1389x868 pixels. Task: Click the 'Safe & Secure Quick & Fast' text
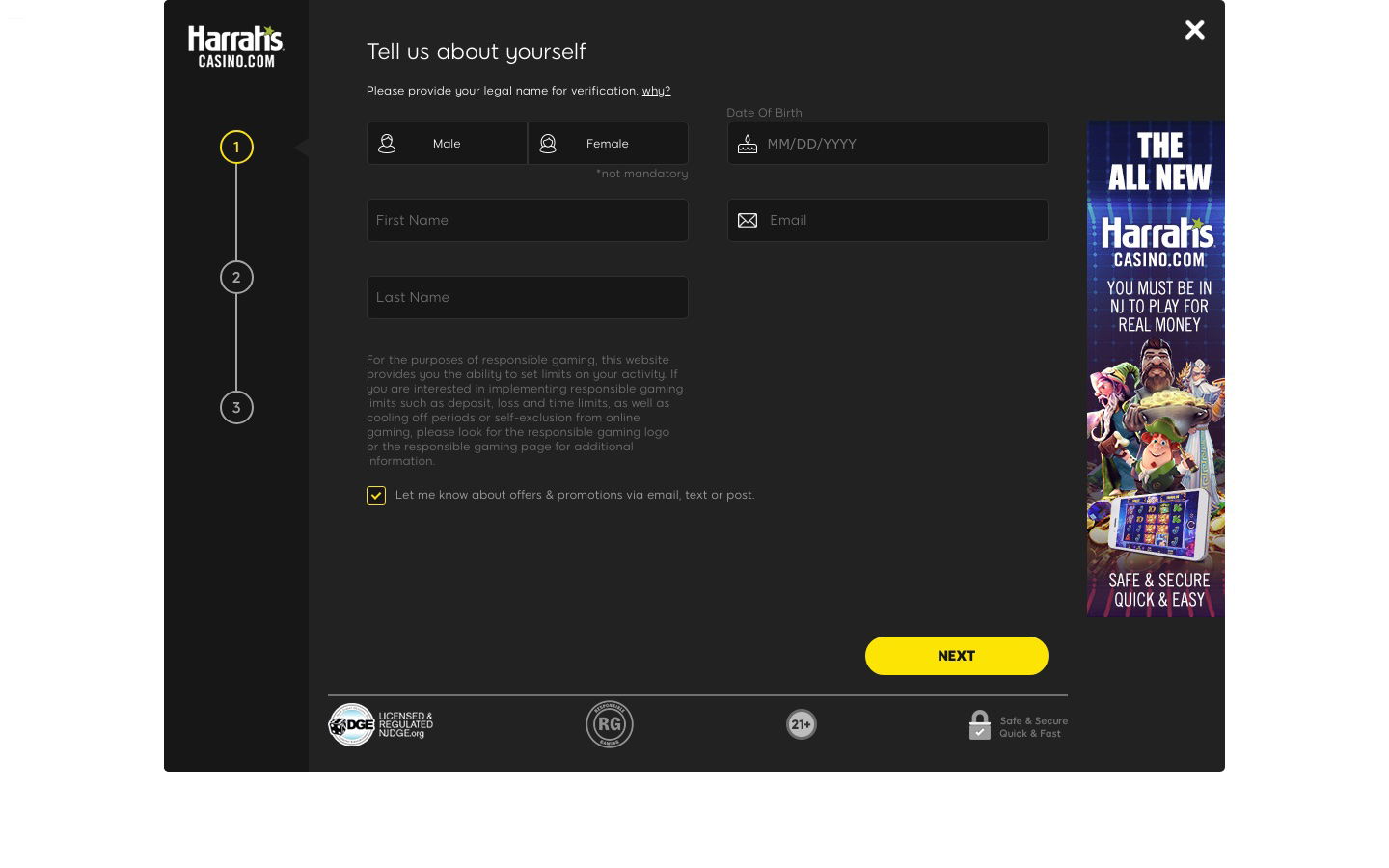[1034, 727]
